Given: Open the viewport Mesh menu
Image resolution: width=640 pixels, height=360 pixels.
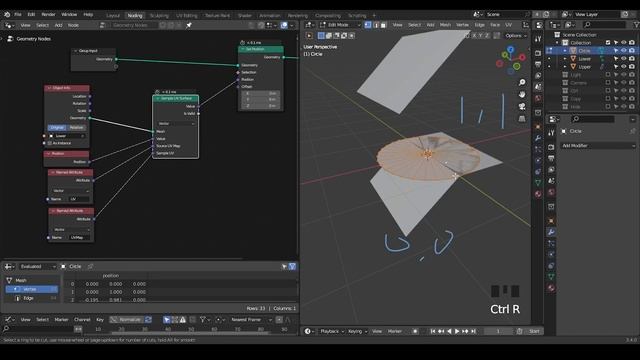Looking at the screenshot, I should [x=445, y=25].
